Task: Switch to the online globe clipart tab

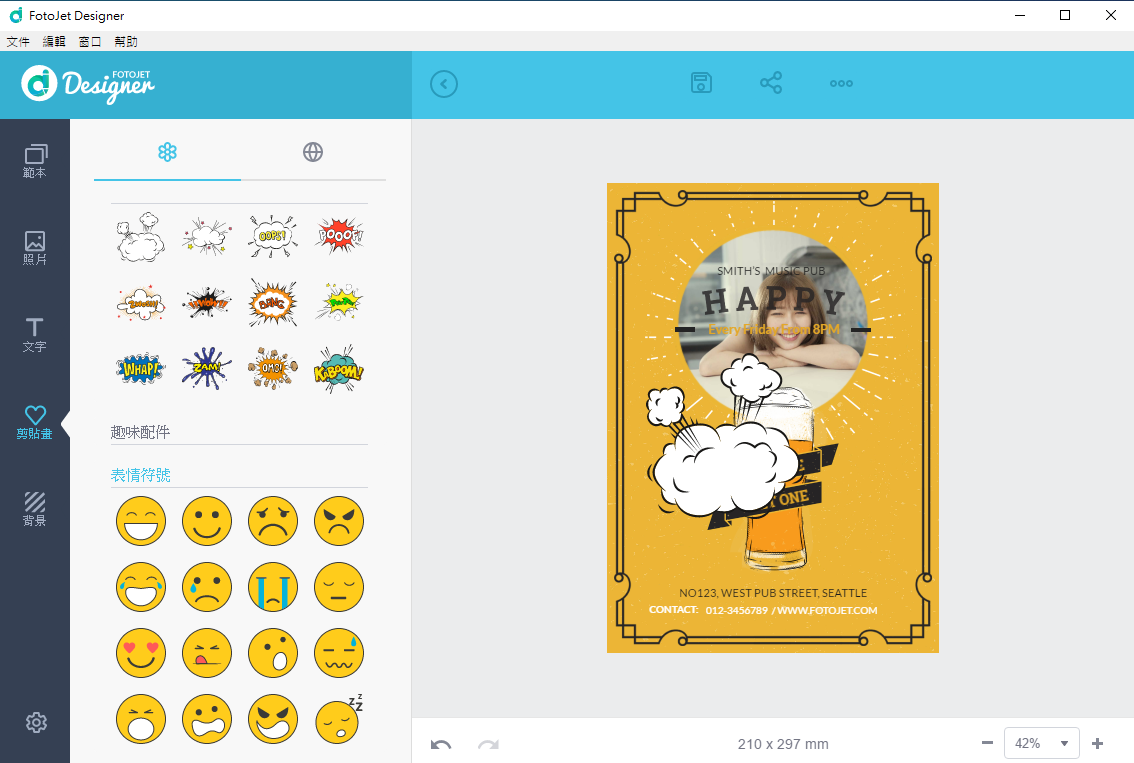Action: point(313,152)
